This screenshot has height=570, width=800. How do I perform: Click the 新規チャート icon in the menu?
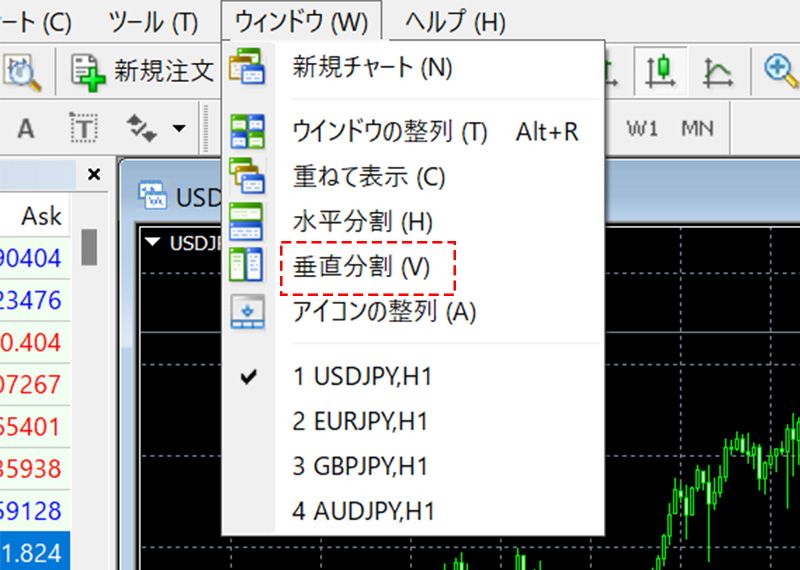pyautogui.click(x=246, y=68)
